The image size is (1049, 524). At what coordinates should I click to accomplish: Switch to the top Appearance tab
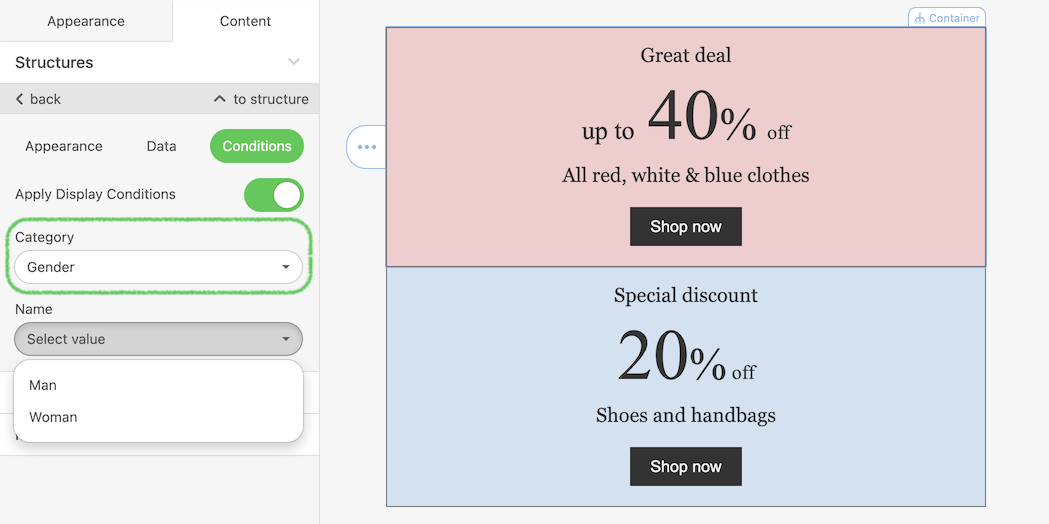click(86, 21)
